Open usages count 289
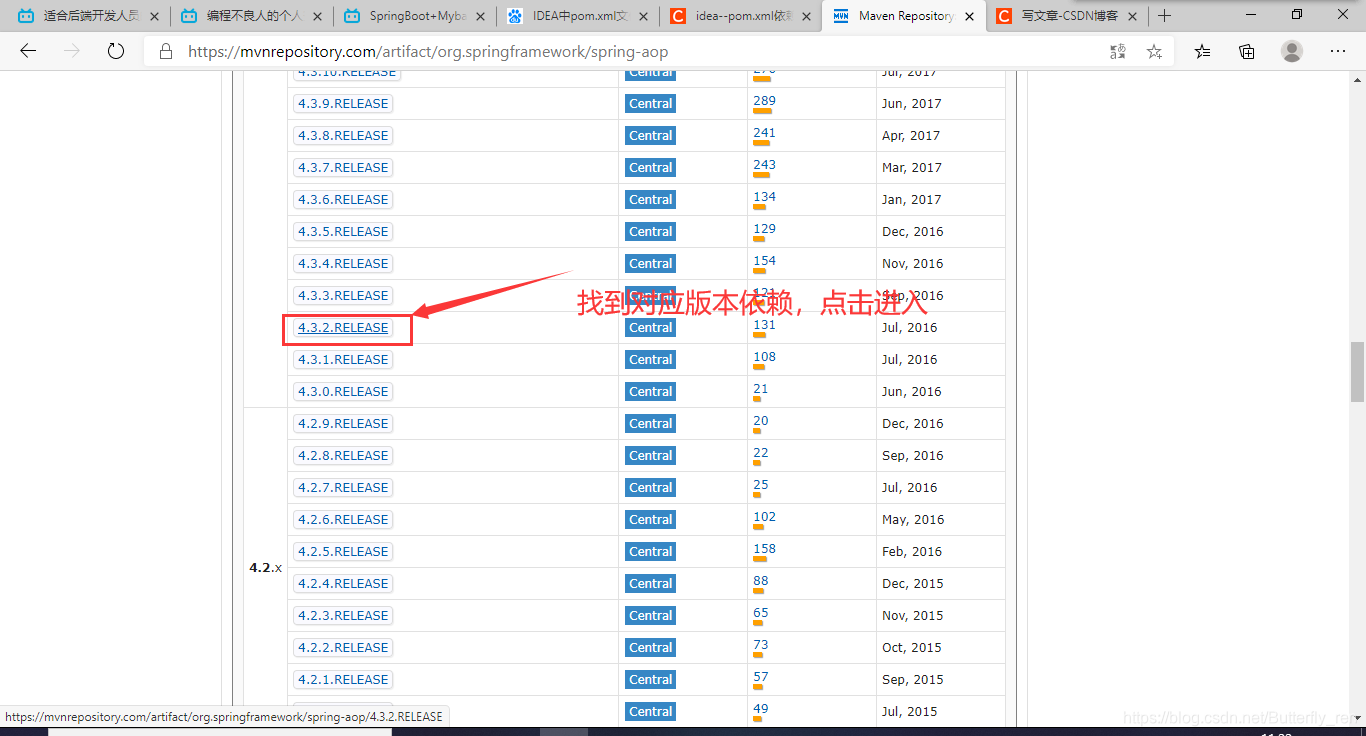Viewport: 1366px width, 736px height. coord(764,101)
